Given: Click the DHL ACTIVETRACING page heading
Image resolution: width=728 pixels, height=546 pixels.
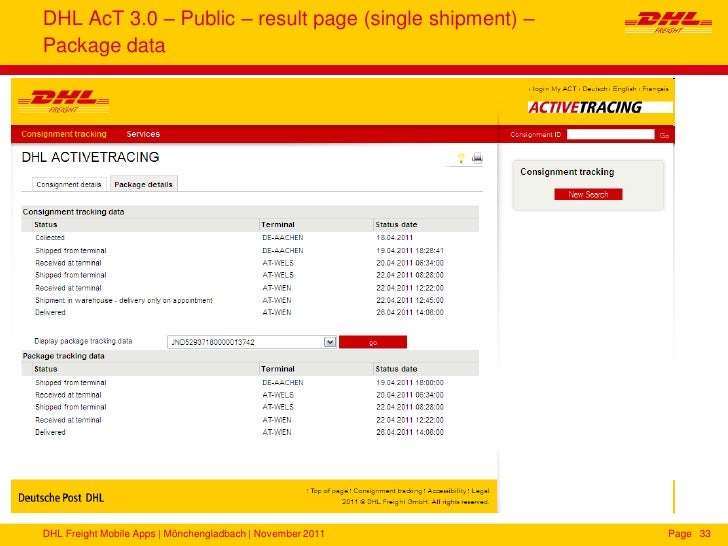Looking at the screenshot, I should coord(91,157).
